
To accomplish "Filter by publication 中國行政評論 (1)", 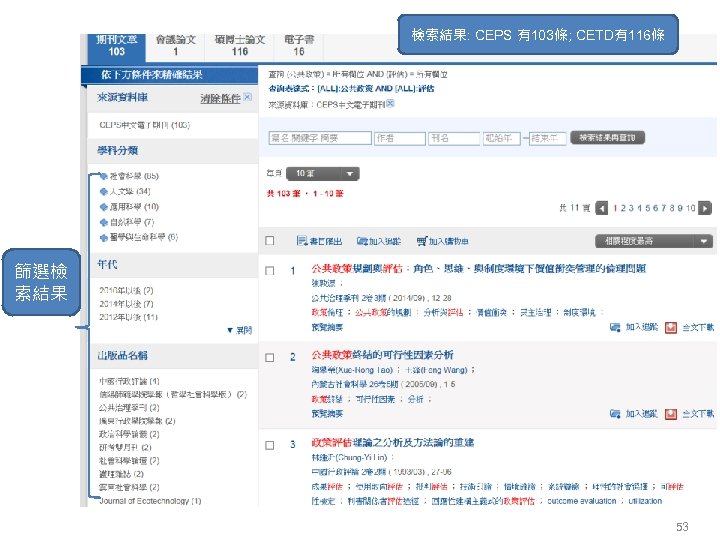I will pos(129,381).
